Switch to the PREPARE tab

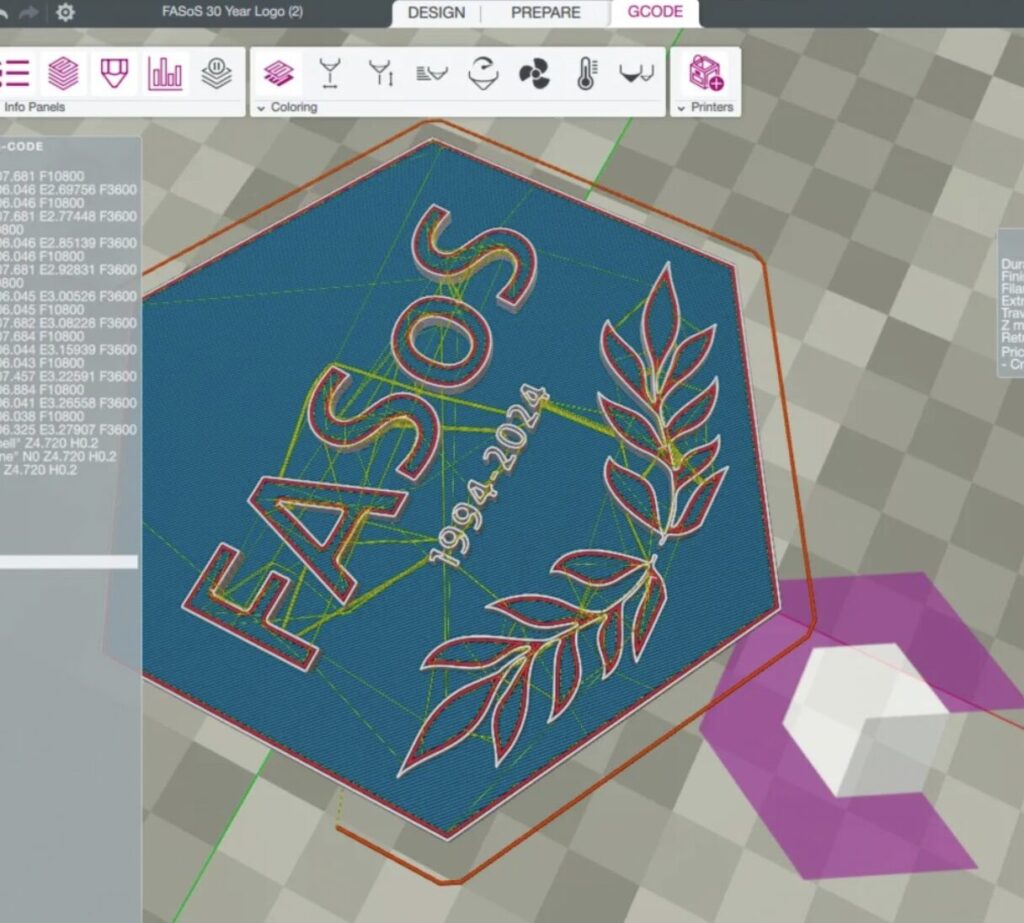pos(545,12)
